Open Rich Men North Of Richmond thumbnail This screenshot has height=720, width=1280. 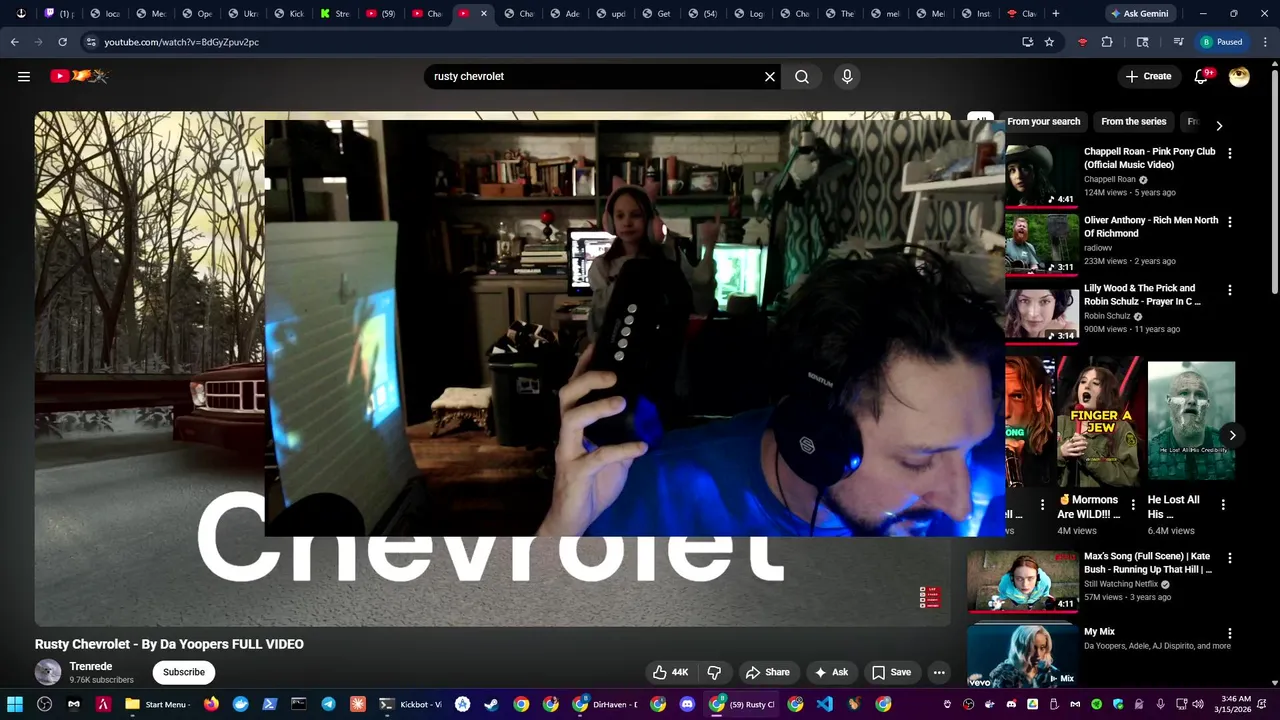pyautogui.click(x=1041, y=244)
